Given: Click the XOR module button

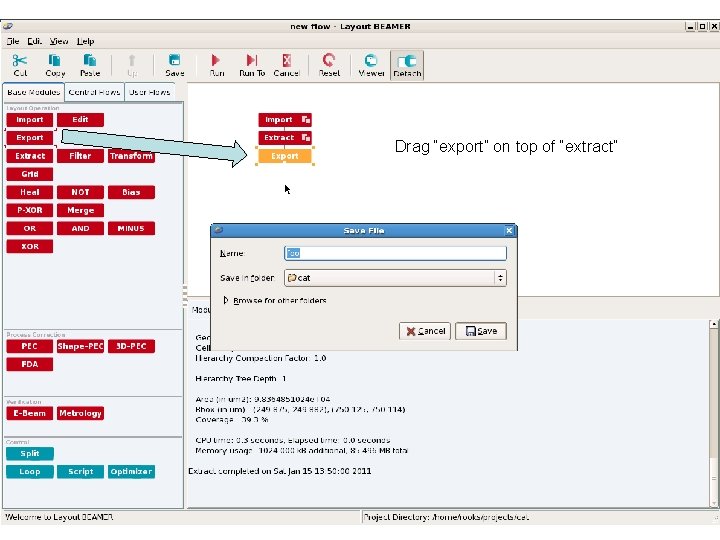Looking at the screenshot, I should pyautogui.click(x=30, y=247).
